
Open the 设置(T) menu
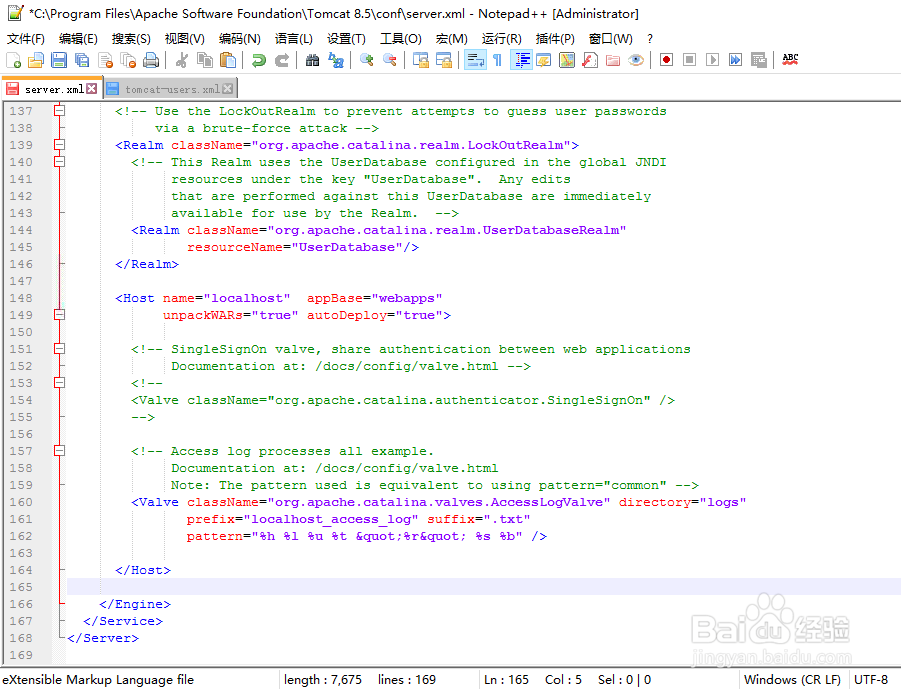[346, 39]
